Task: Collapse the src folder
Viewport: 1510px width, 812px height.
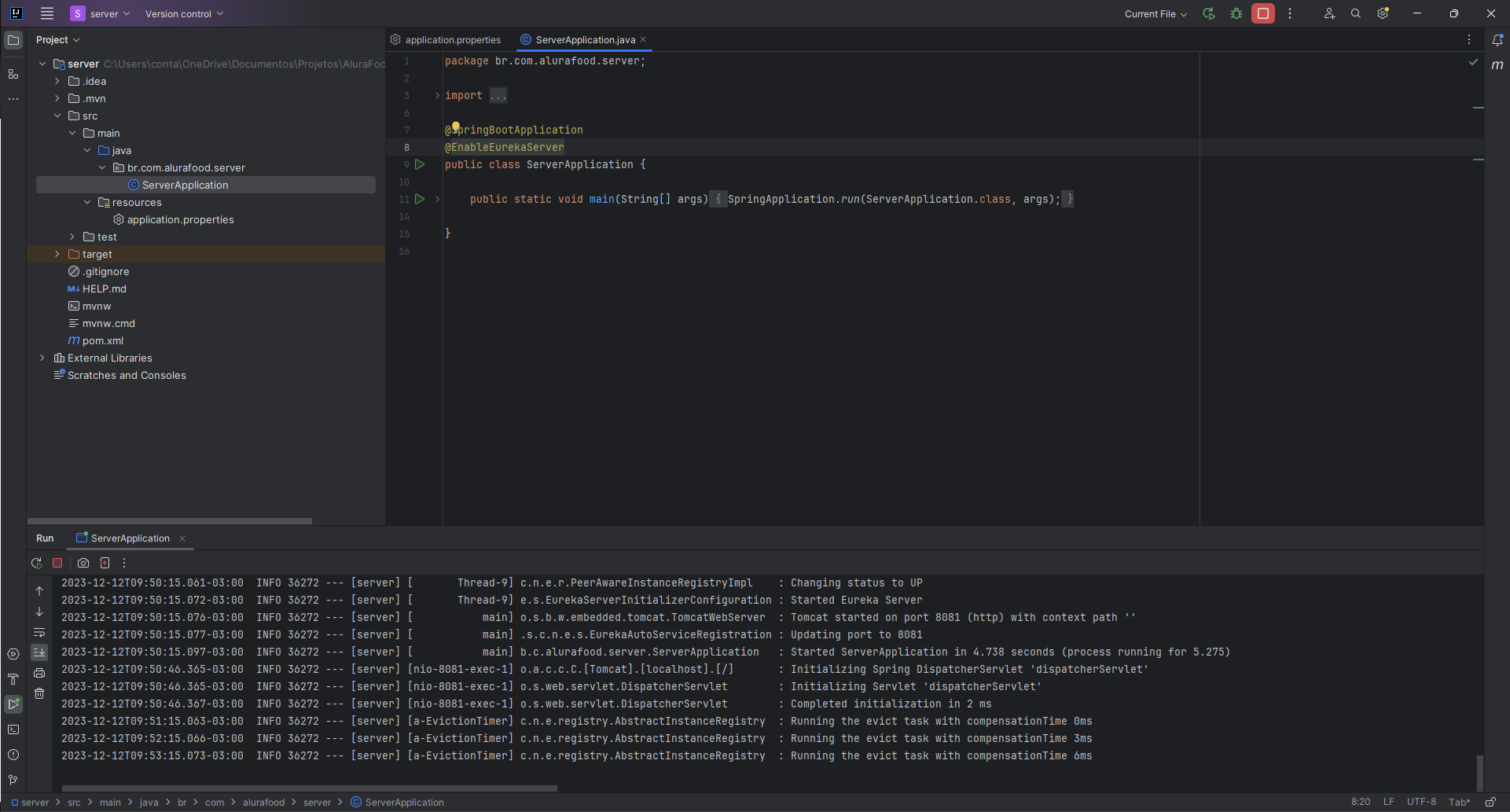Action: click(57, 116)
